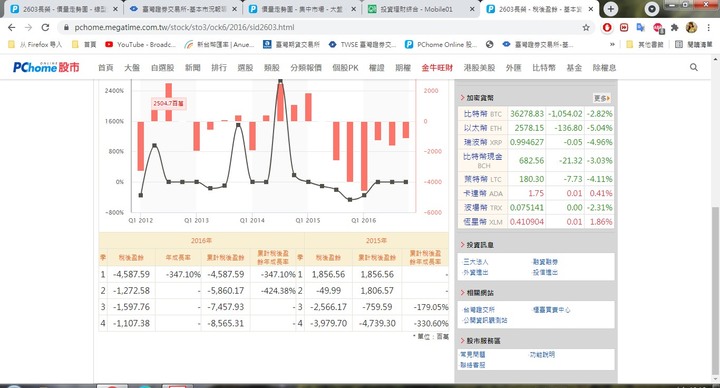The width and height of the screenshot is (720, 388).
Task: Select the -4,587.59 cell in 2016 Q1
Action: pos(131,274)
